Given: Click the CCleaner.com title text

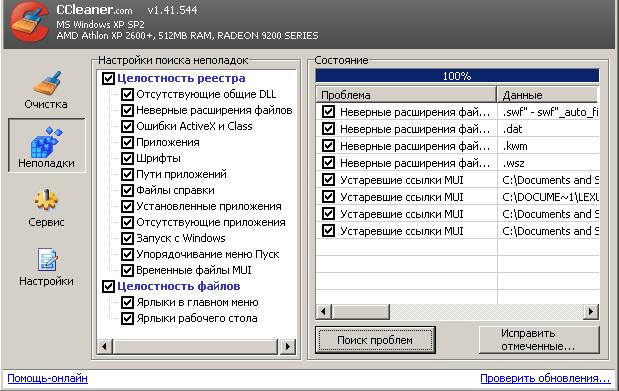Looking at the screenshot, I should click(x=94, y=10).
